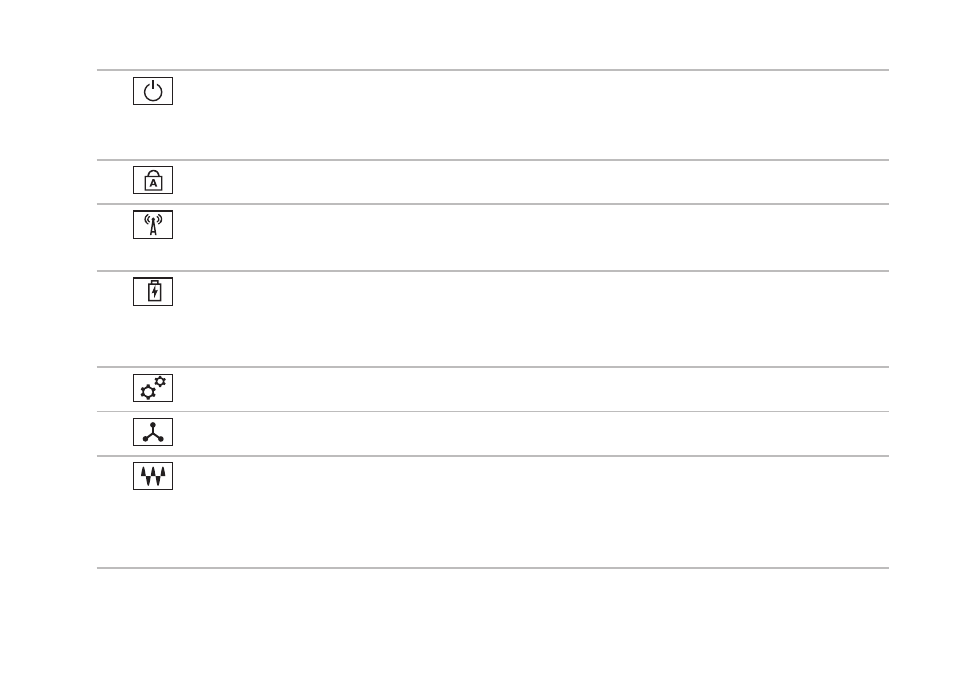953x676 pixels.
Task: Click the three-node network hub icon
Action: [153, 432]
